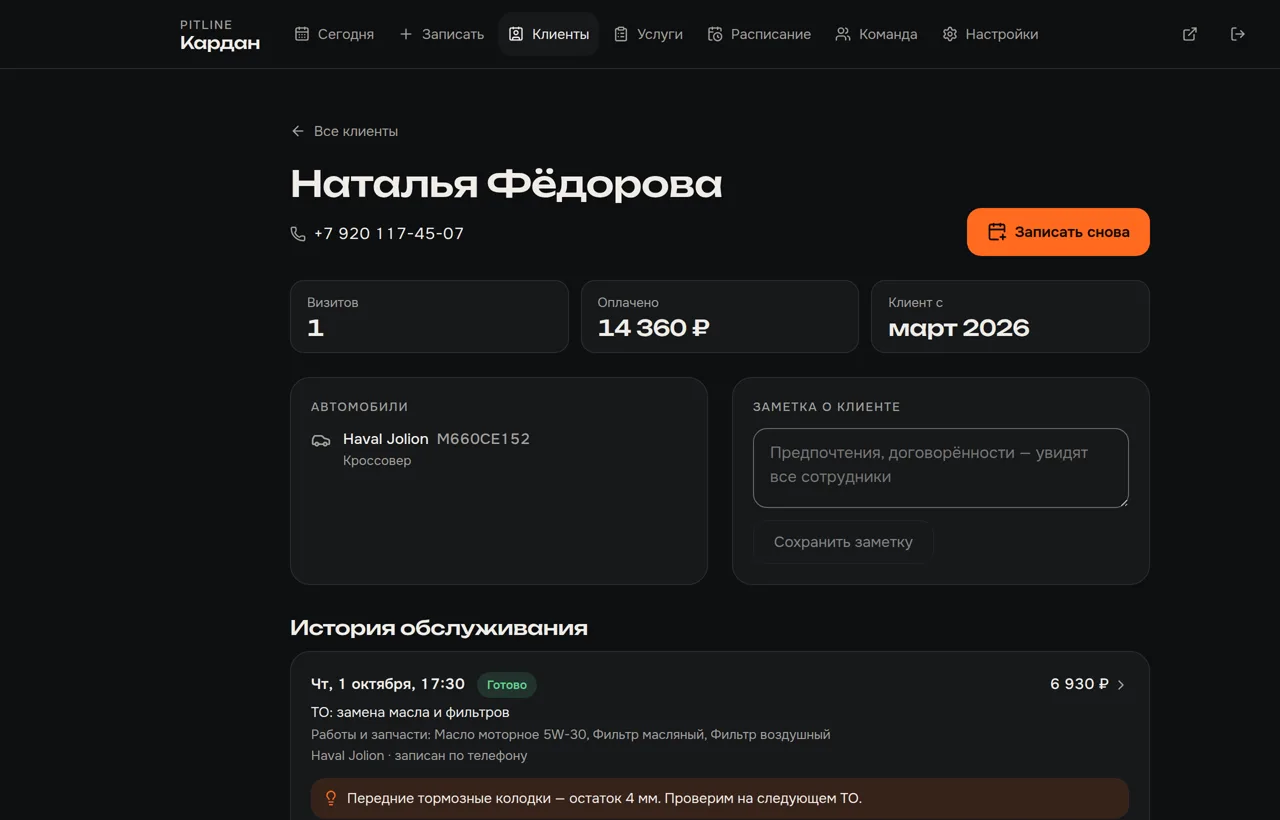Click the Готово status badge
The height and width of the screenshot is (820, 1280).
click(x=507, y=685)
